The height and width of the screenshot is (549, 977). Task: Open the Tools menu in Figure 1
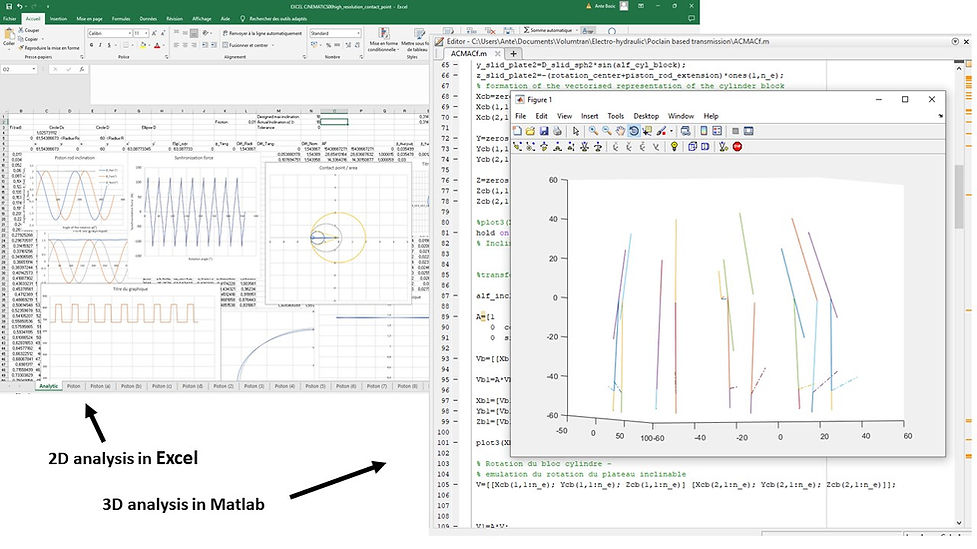click(616, 116)
